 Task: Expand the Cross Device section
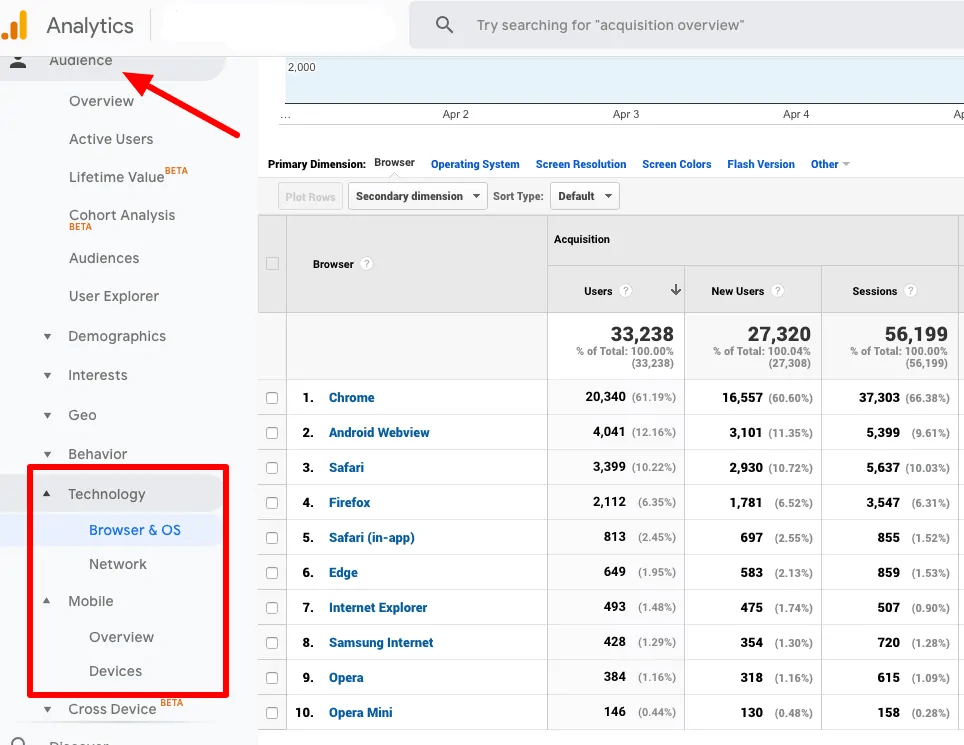click(47, 709)
